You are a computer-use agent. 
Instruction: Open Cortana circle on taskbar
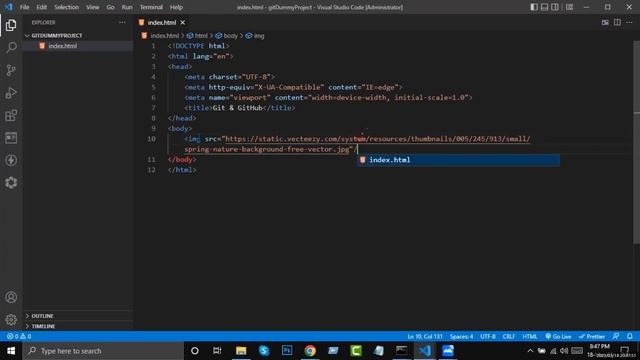point(195,351)
